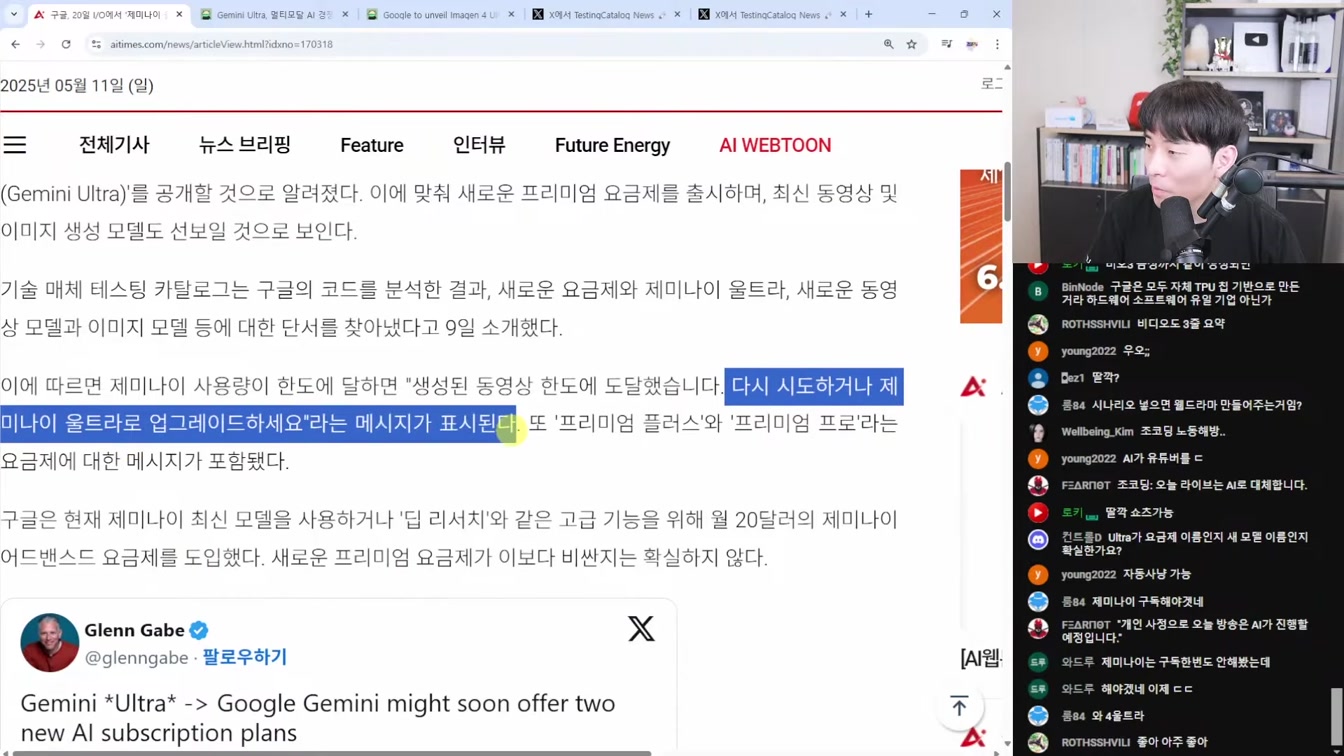Viewport: 1344px width, 756px height.
Task: Select chat message 'AI가 유튜버를 ㄷ'
Action: pyautogui.click(x=1163, y=458)
